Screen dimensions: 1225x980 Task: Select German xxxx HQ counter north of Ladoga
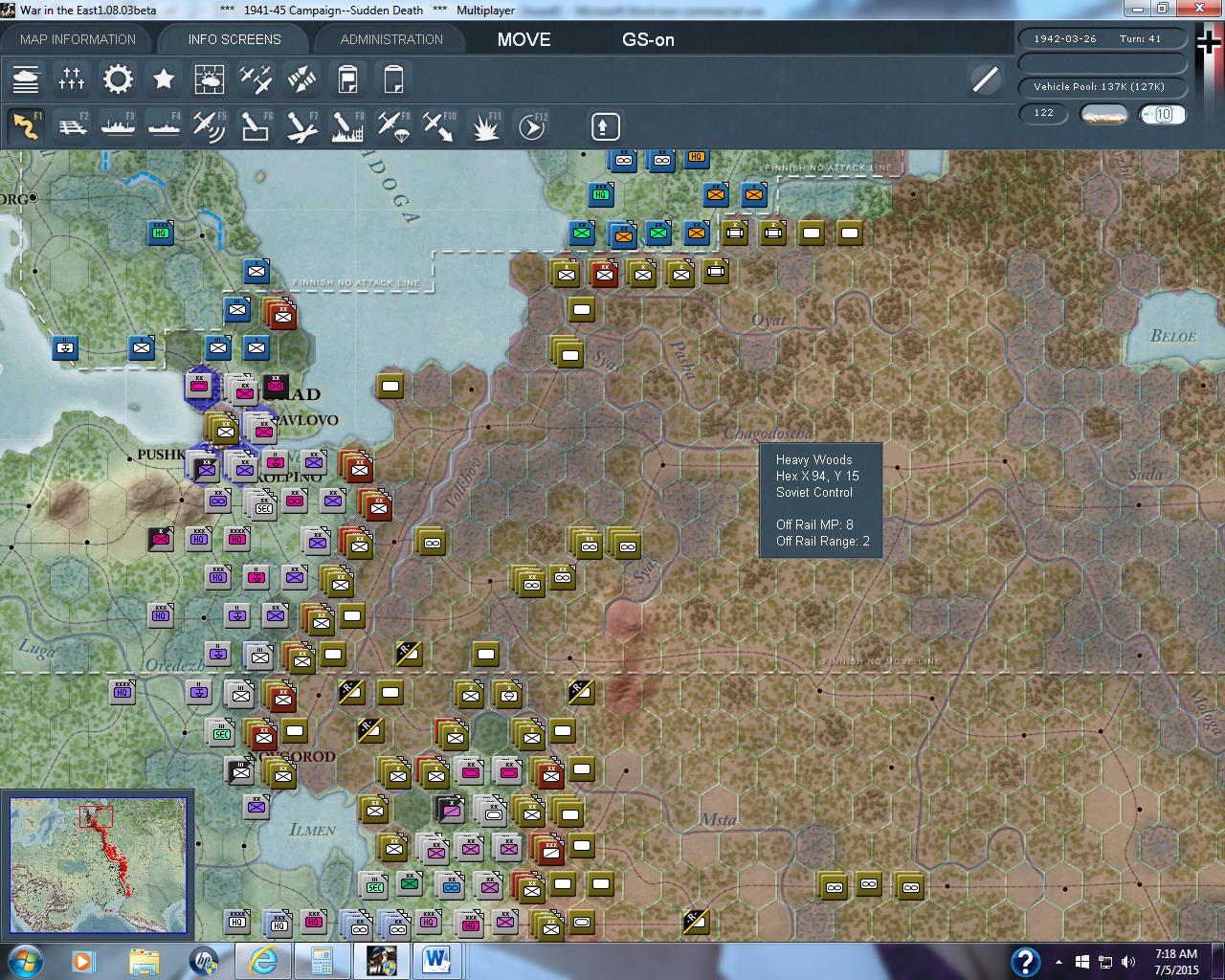(x=601, y=194)
